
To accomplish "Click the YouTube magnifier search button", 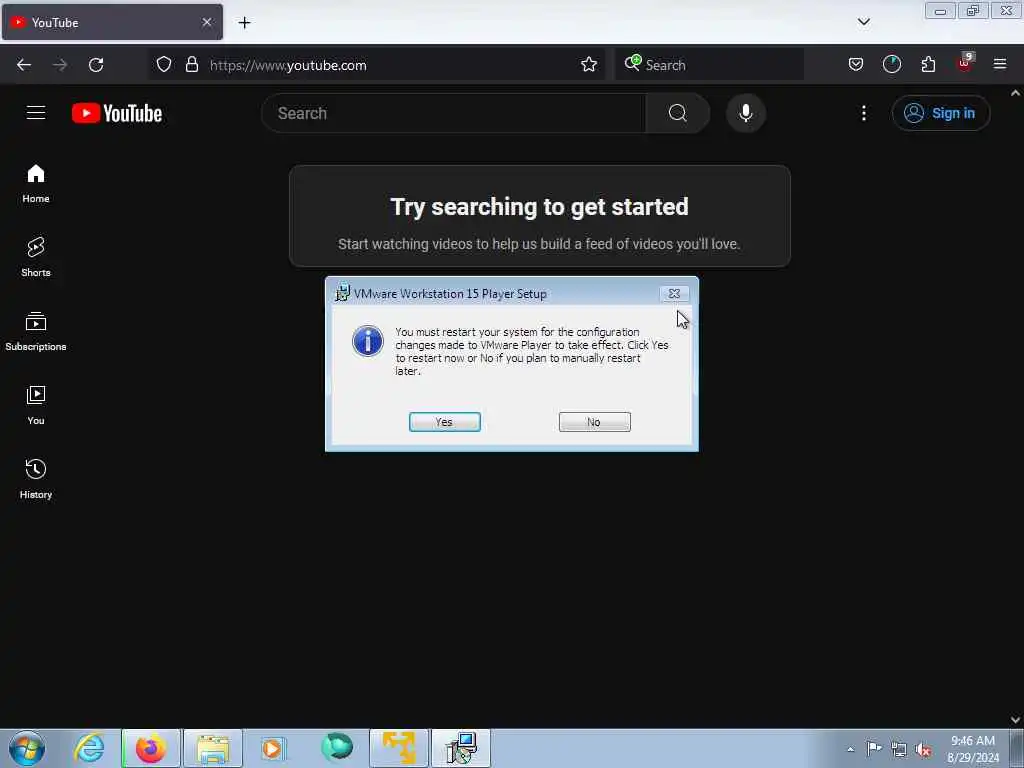I will click(x=677, y=113).
